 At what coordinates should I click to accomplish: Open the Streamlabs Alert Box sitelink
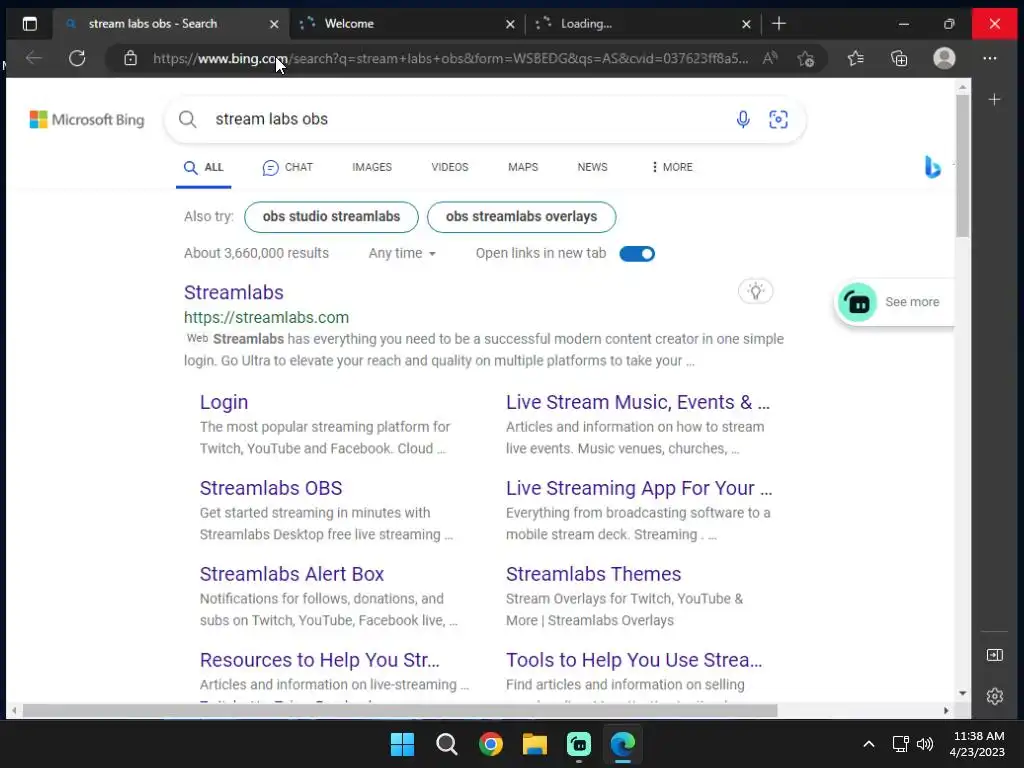click(291, 574)
